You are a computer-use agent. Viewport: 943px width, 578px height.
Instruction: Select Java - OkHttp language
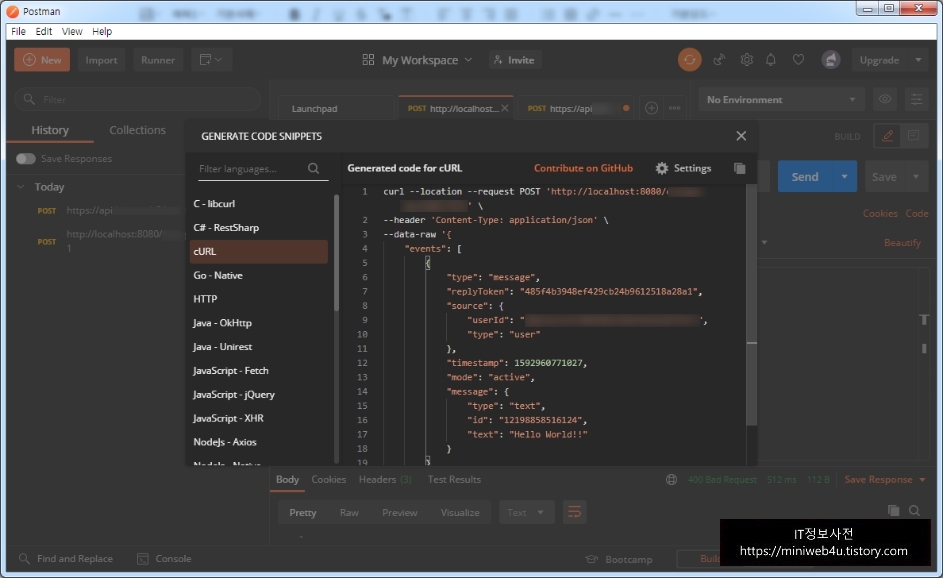pos(259,322)
